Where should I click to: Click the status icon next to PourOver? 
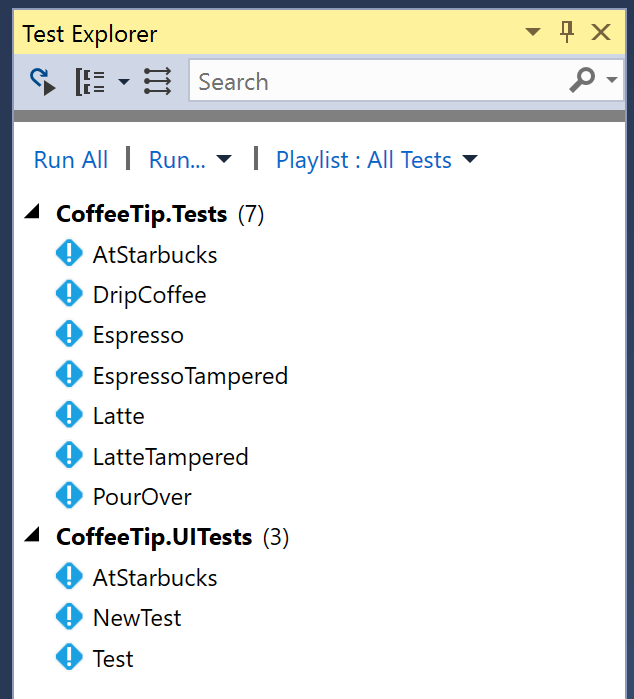coord(69,495)
